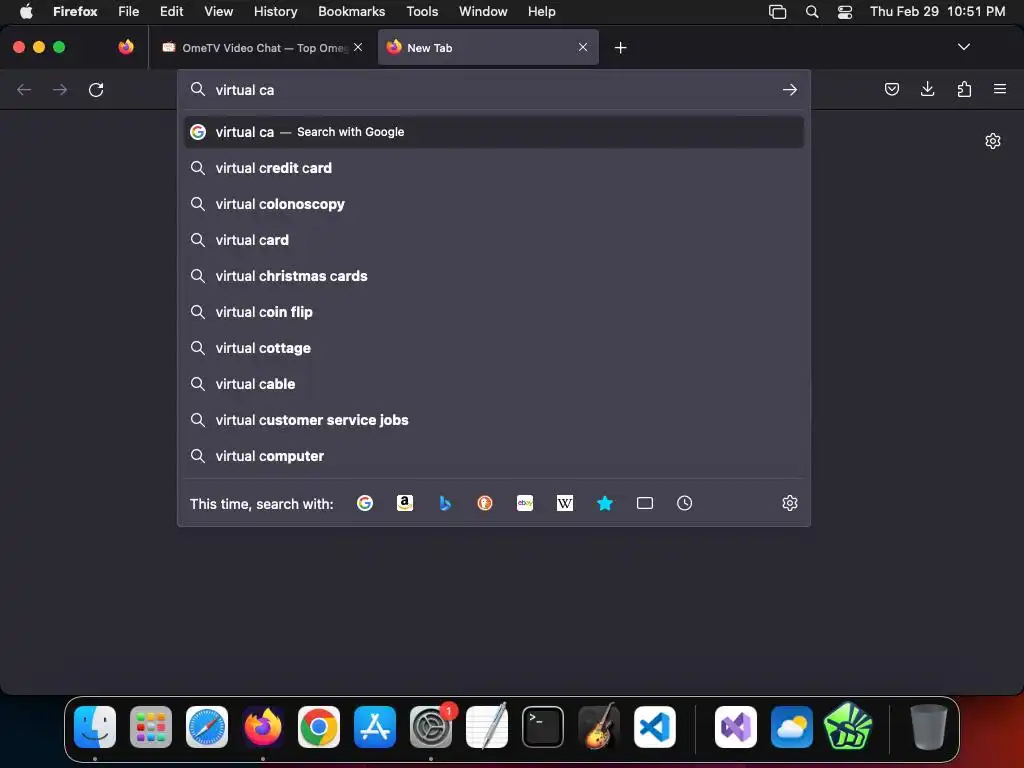Open a new tab with plus button

(620, 48)
